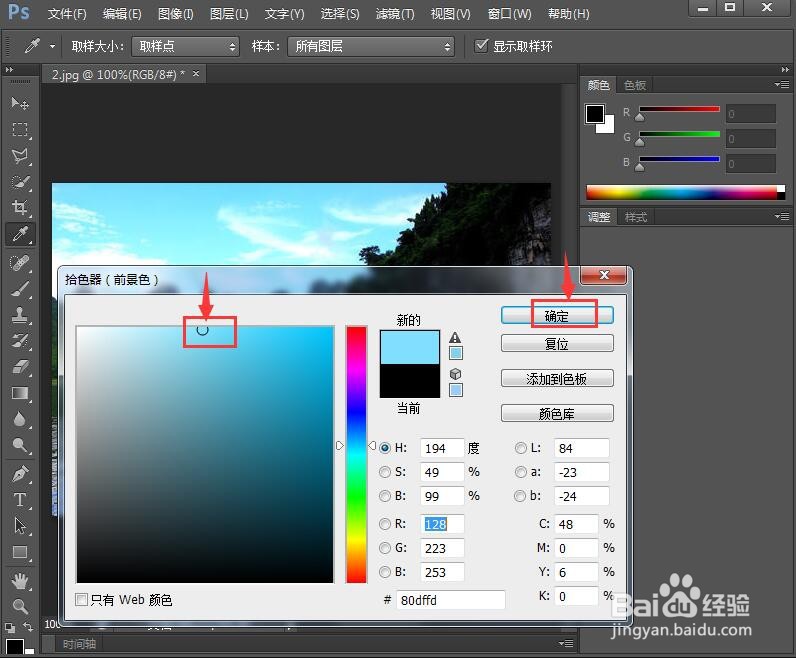796x658 pixels.
Task: Select the Eyedropper tool in toolbox
Action: [x=20, y=234]
